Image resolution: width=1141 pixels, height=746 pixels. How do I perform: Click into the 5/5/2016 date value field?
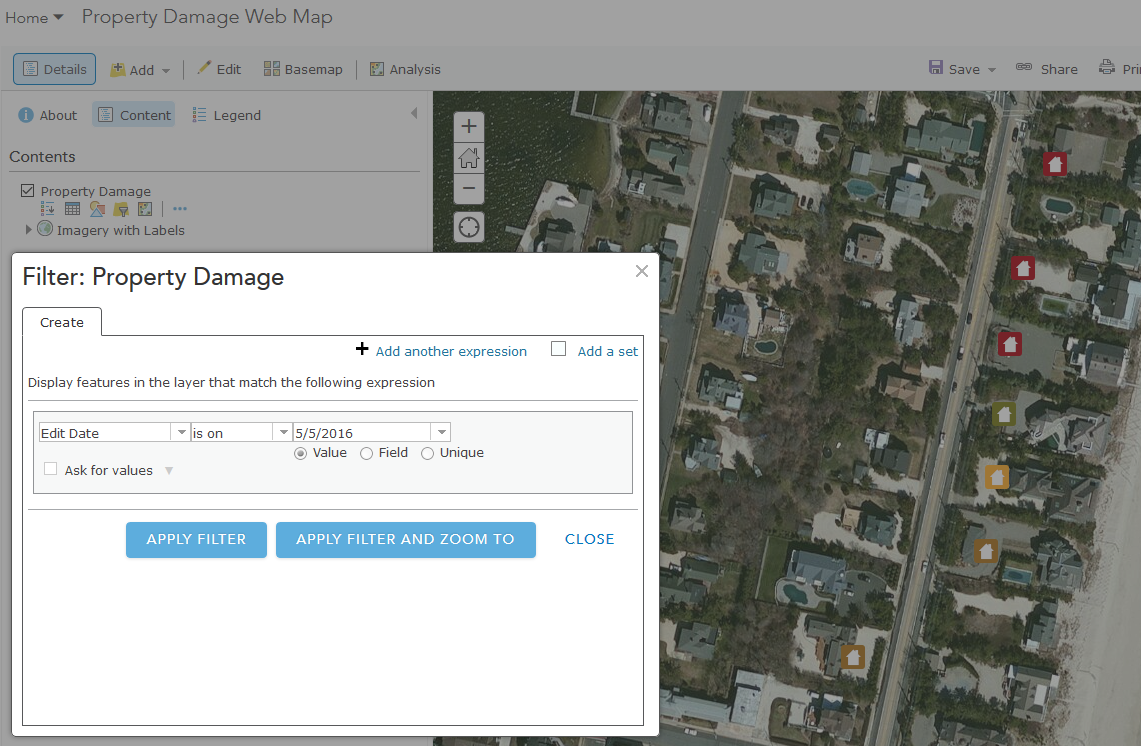click(362, 432)
